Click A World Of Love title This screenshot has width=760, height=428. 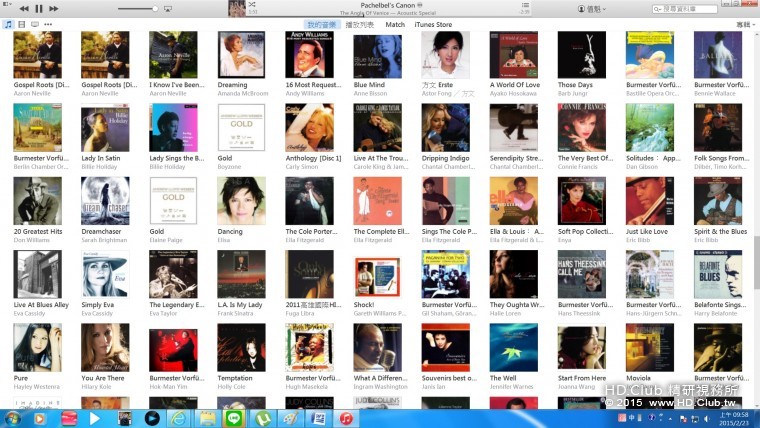point(515,85)
